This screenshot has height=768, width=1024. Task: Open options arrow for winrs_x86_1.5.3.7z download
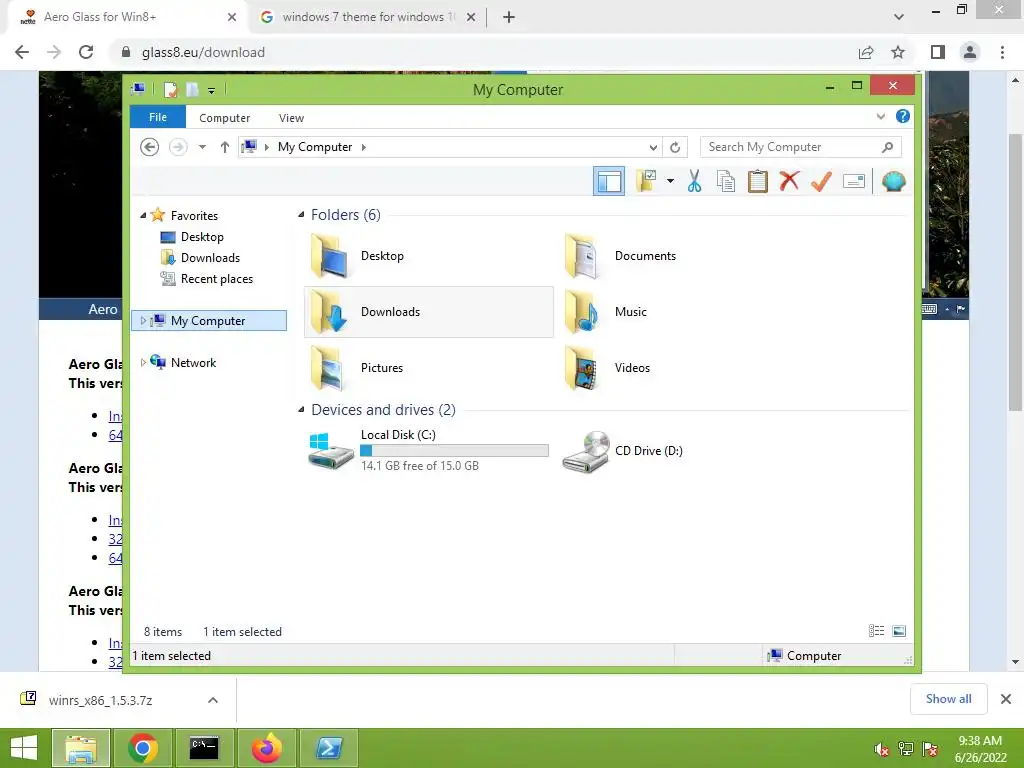click(213, 700)
